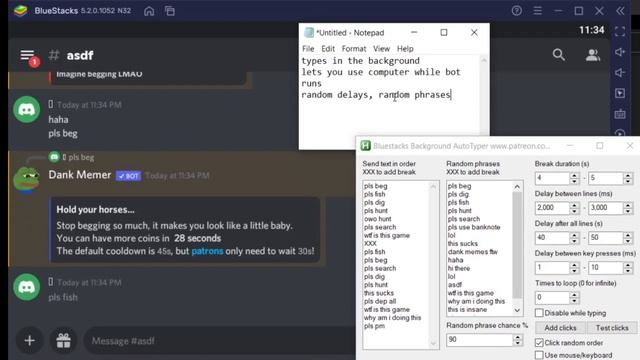Screen dimensions: 640x360
Task: Open Notepad File menu
Action: coord(308,49)
